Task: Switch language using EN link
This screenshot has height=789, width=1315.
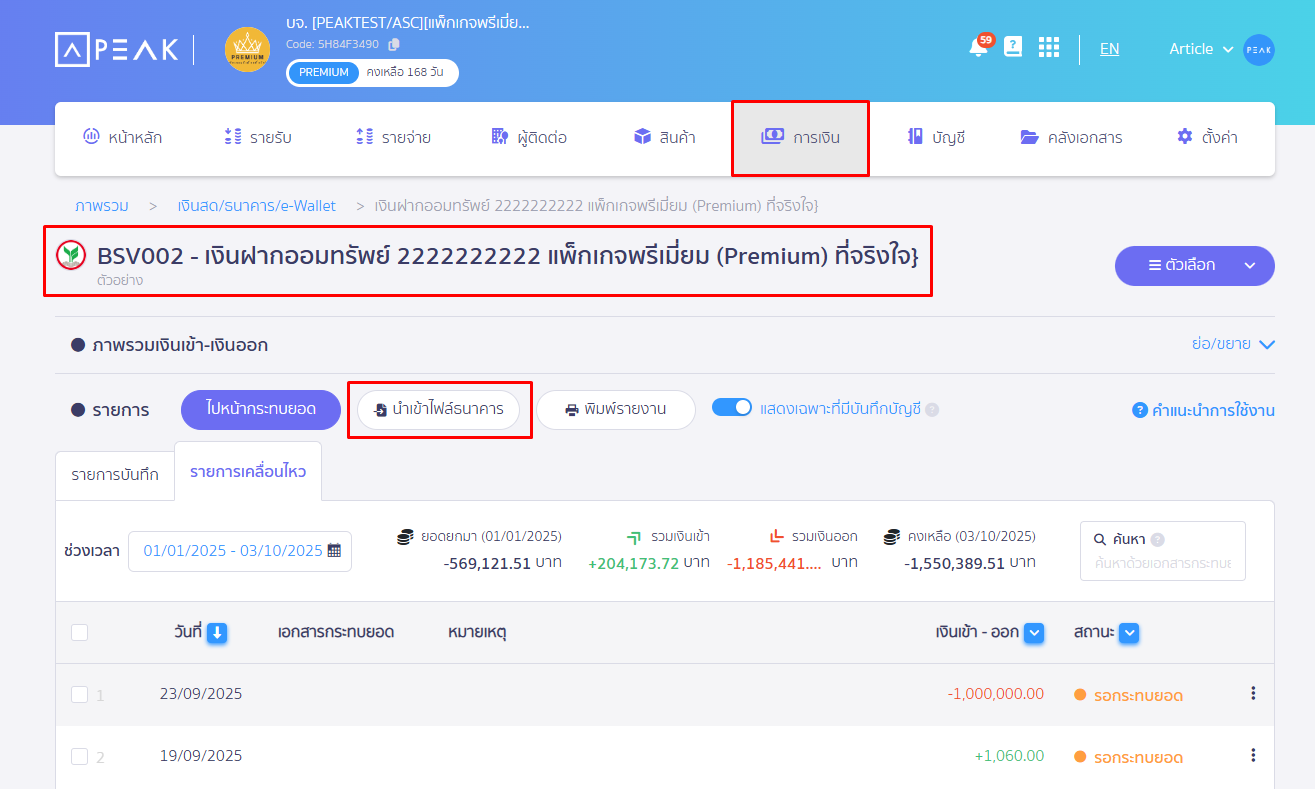Action: [1109, 49]
